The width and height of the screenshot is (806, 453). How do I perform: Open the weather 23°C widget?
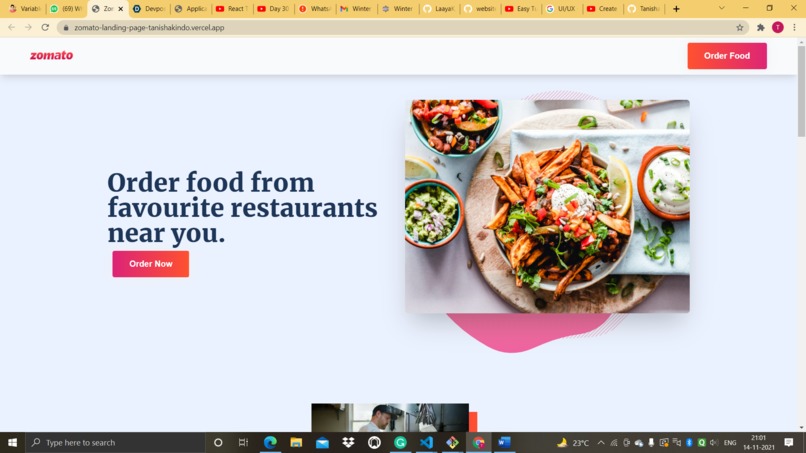[x=573, y=442]
